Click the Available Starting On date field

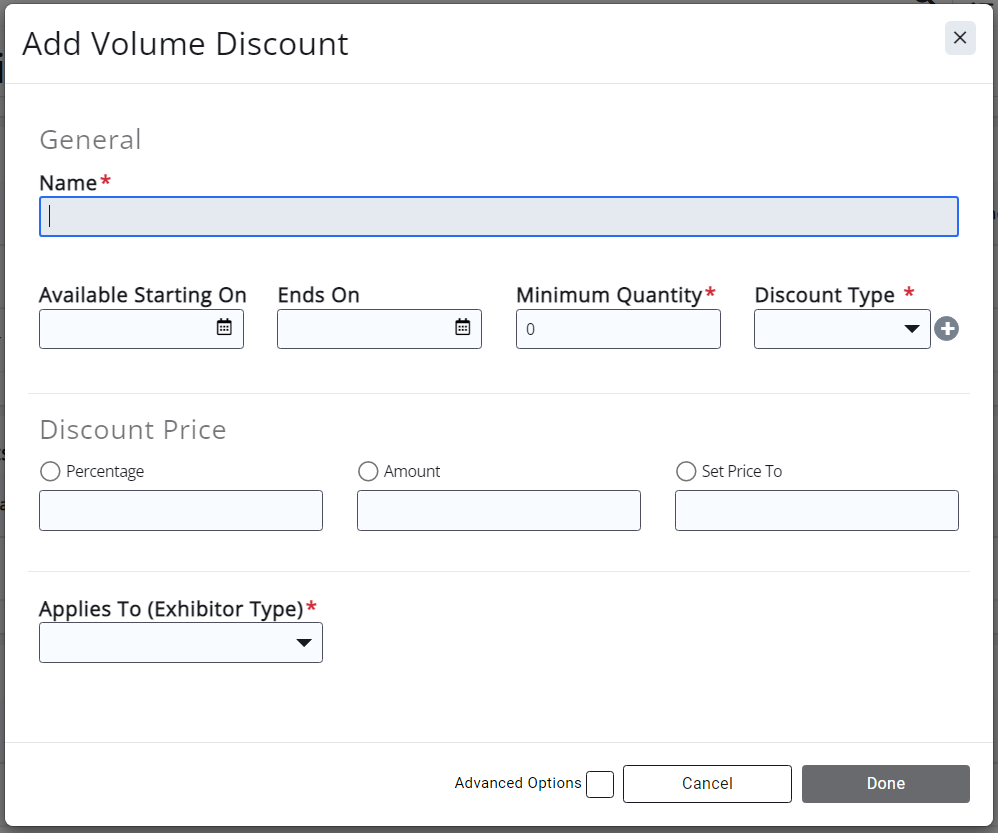coord(125,329)
